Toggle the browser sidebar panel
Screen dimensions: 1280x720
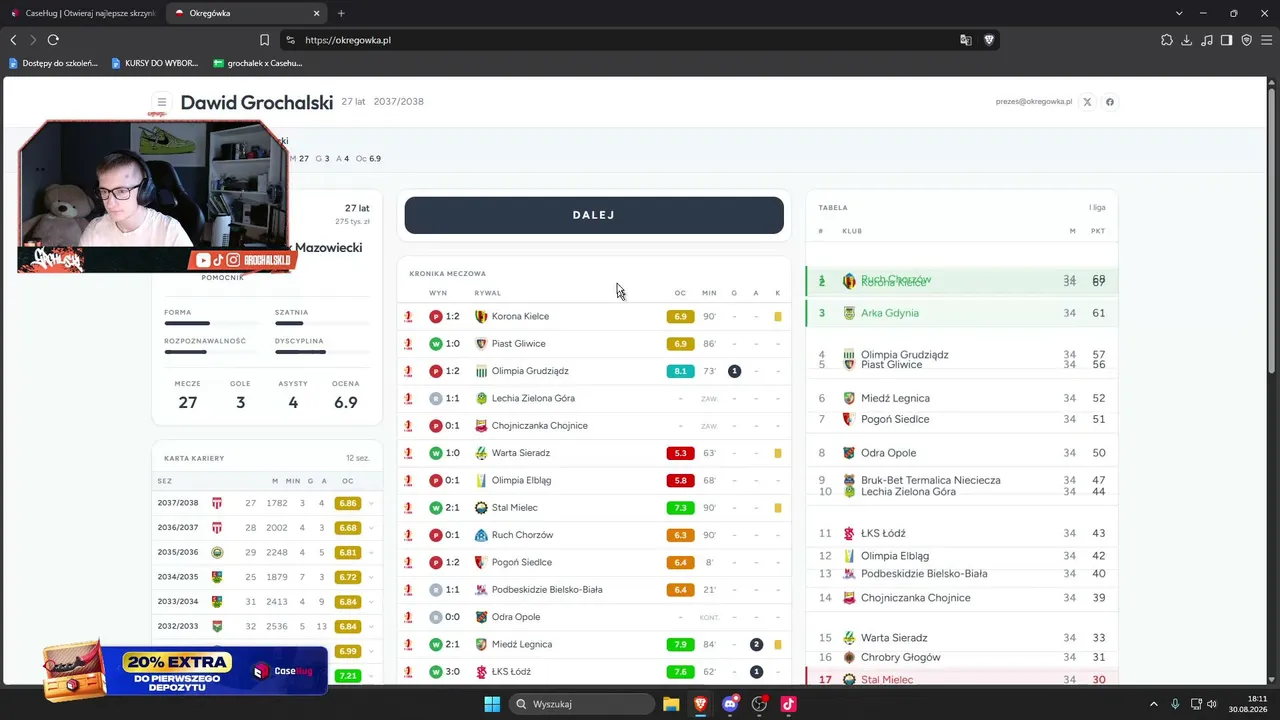tap(1226, 40)
